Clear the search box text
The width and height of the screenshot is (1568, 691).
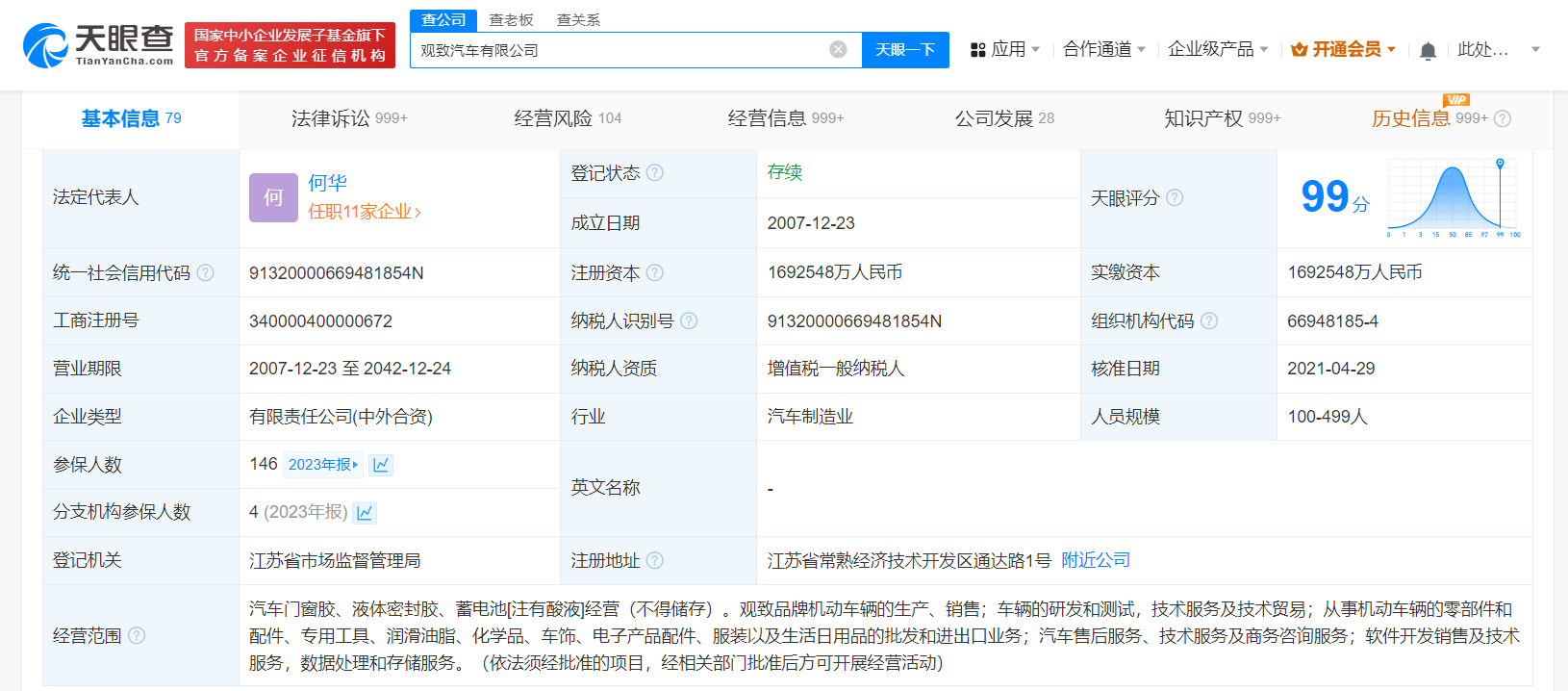tap(838, 49)
